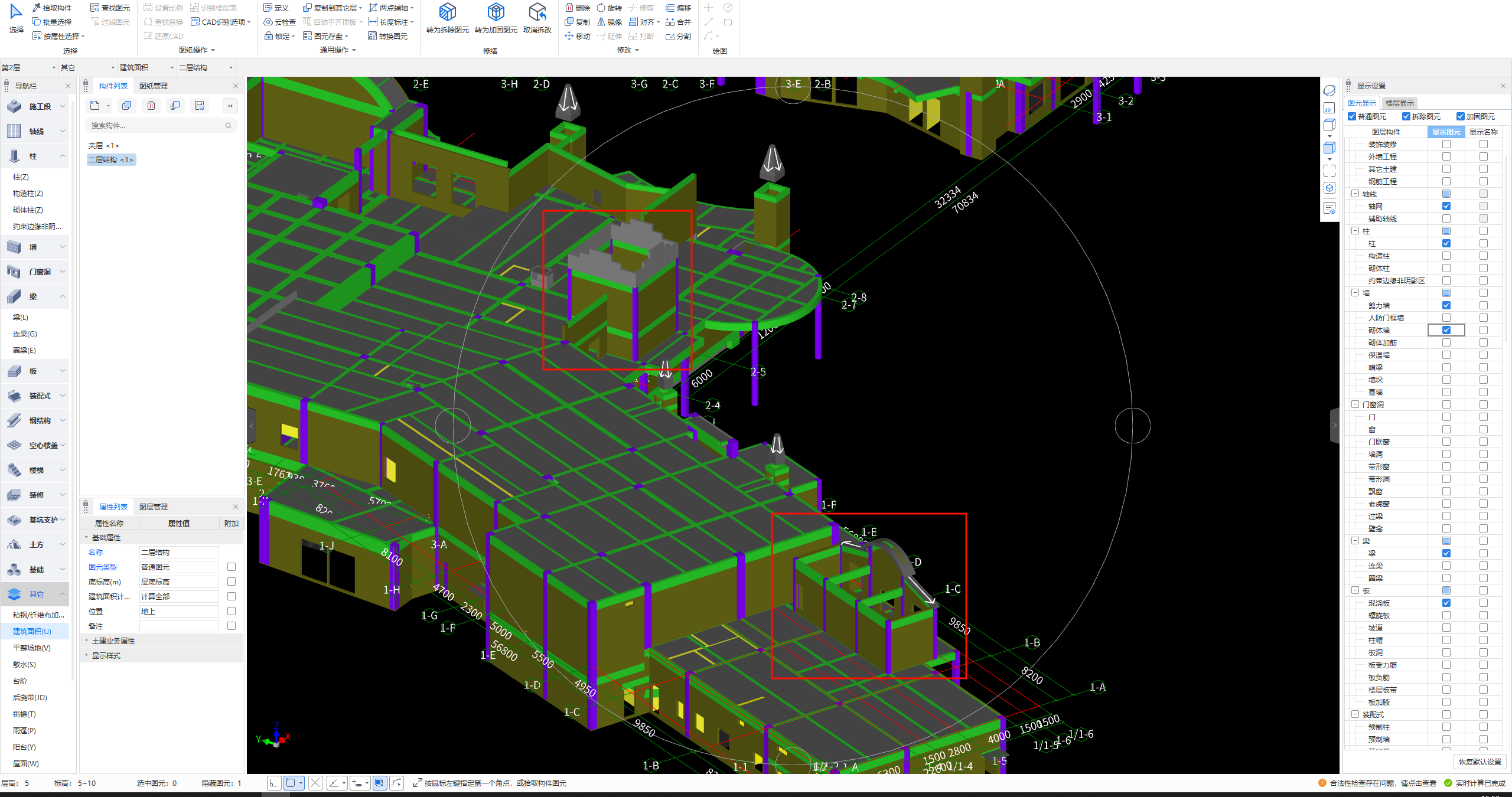This screenshot has width=1512, height=797.
Task: Click trash delete icon in 构件列表
Action: (151, 106)
